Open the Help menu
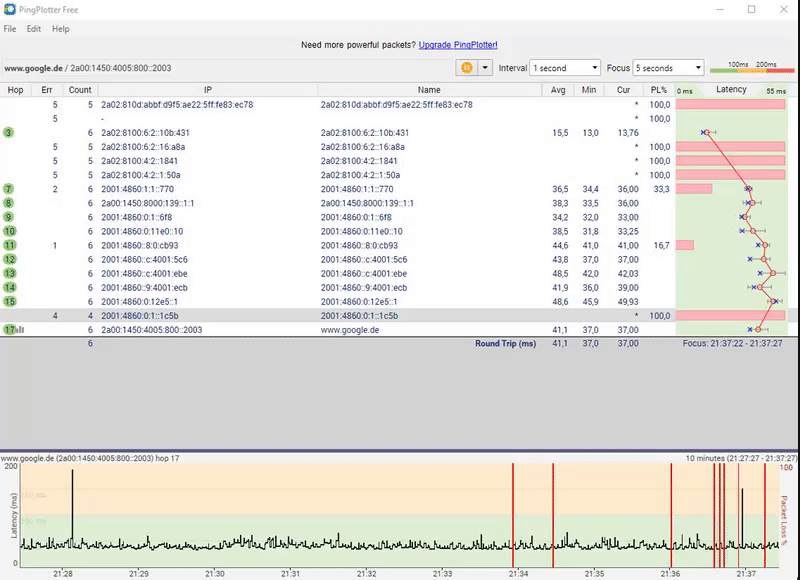This screenshot has height=580, width=800. coord(61,29)
